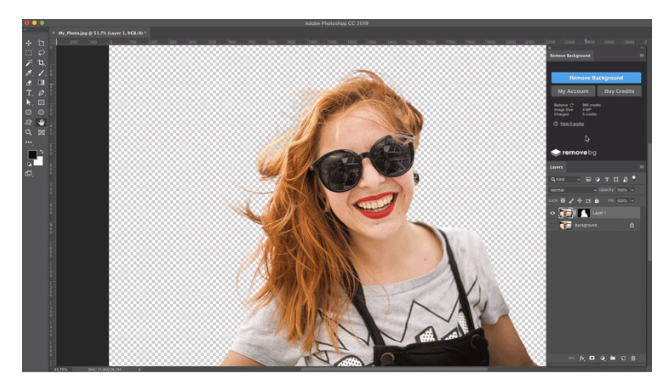Select the Zoom magnifier tool
670x390 pixels.
(29, 132)
